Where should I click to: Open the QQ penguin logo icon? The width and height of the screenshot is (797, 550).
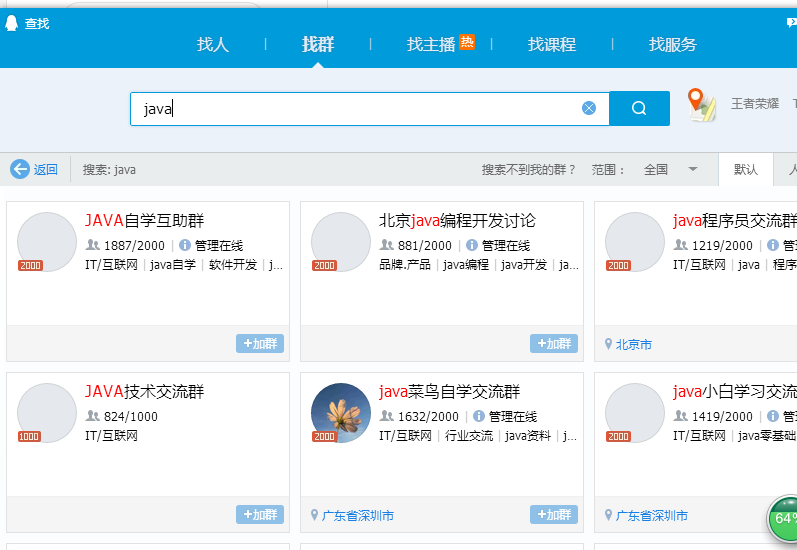tap(12, 23)
